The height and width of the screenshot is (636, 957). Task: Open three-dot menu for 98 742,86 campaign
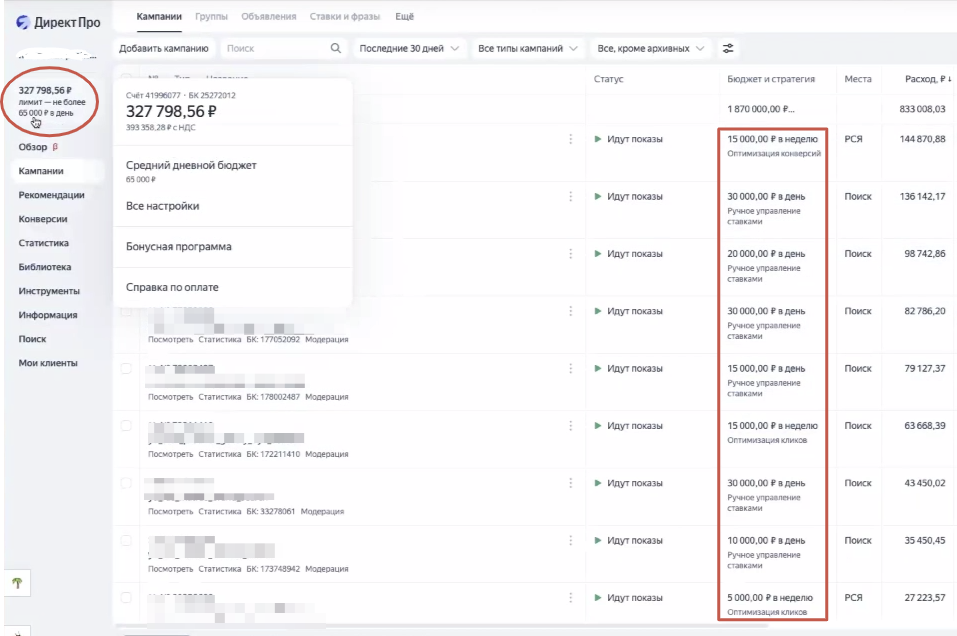click(x=571, y=254)
